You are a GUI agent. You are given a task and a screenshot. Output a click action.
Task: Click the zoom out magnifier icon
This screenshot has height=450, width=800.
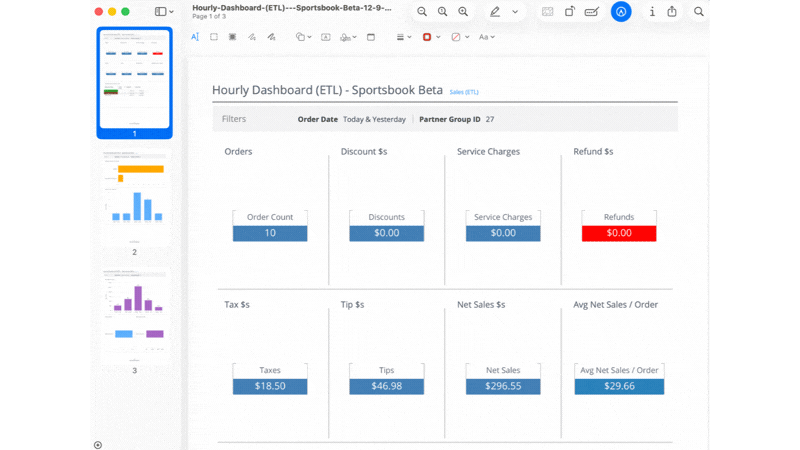422,12
